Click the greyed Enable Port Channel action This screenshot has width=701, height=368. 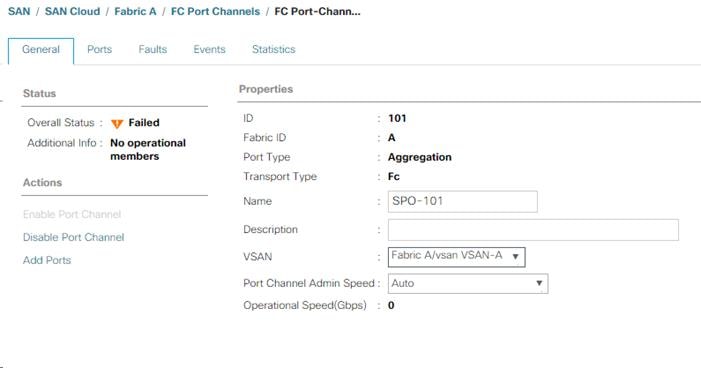pyautogui.click(x=72, y=214)
